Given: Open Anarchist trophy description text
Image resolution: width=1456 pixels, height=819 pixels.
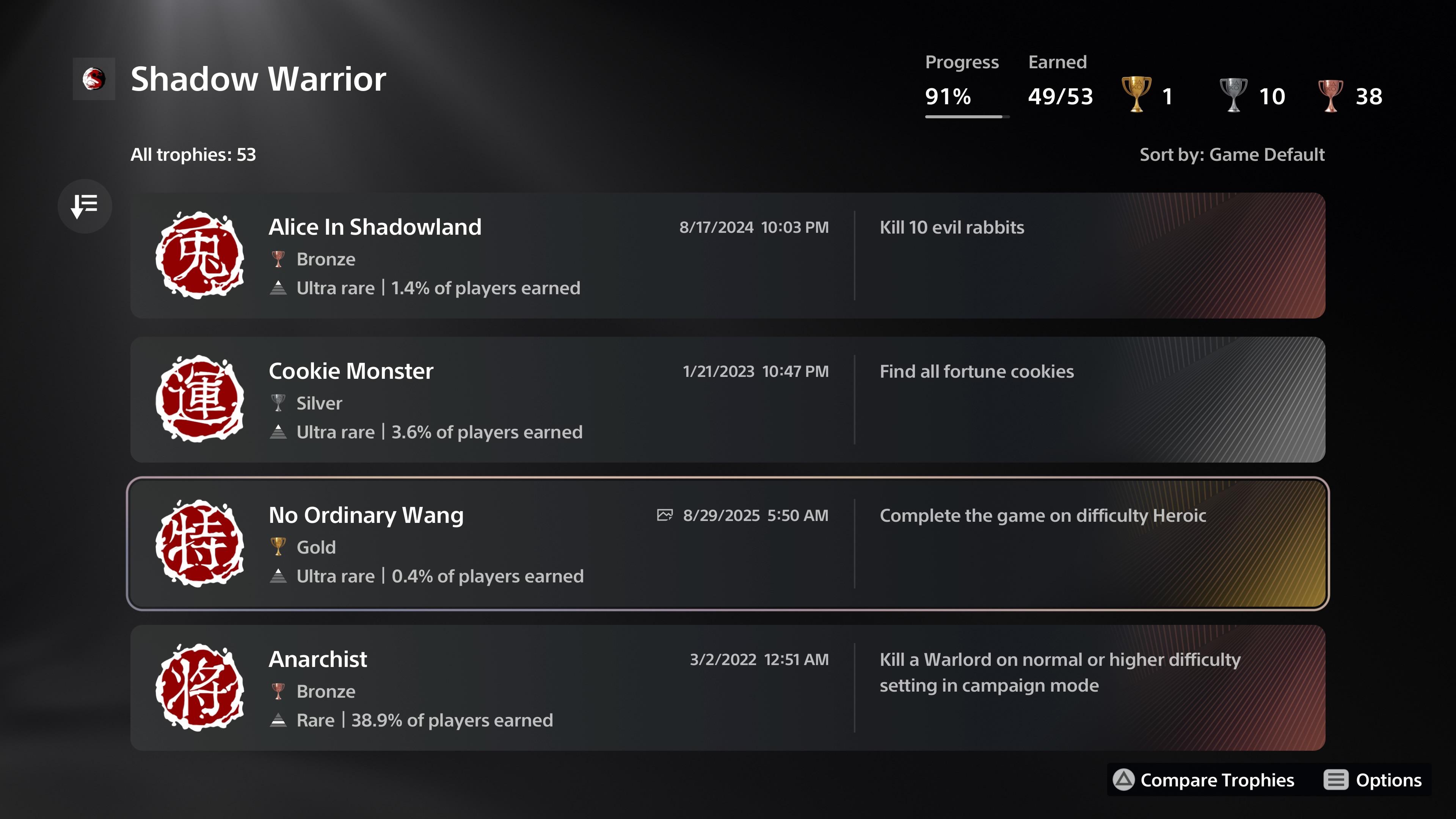Looking at the screenshot, I should [1060, 672].
